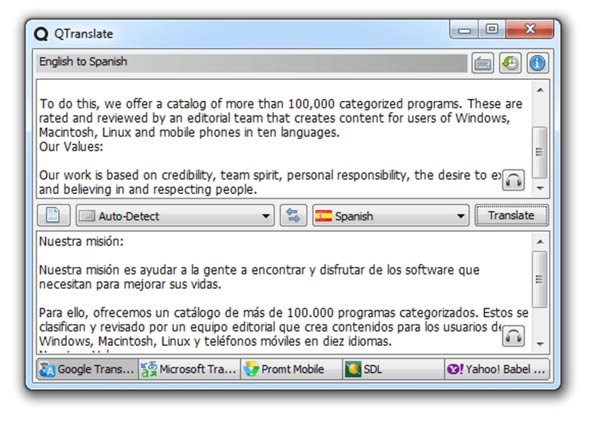The height and width of the screenshot is (428, 600).
Task: Click the translation pane scrollbar thumb
Action: pyautogui.click(x=540, y=279)
